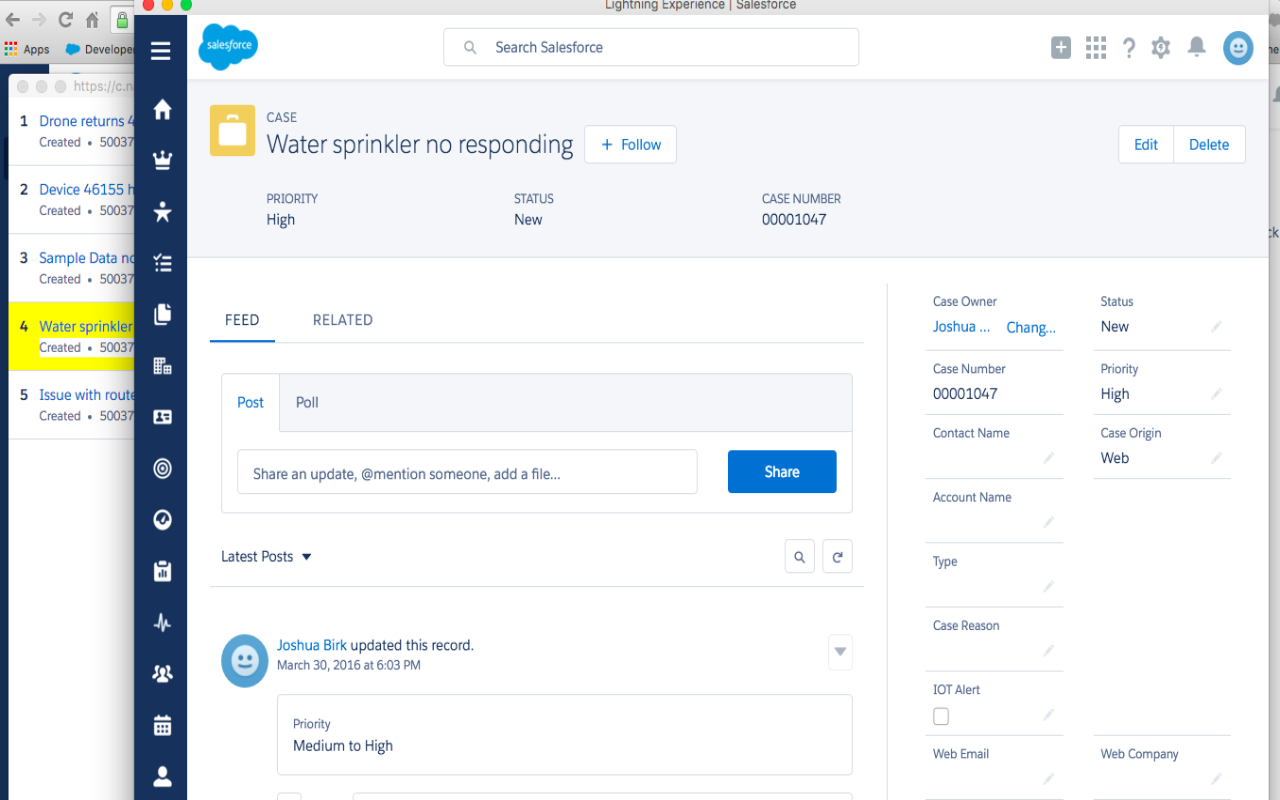Collapse the hamburger navigation menu
Image resolution: width=1280 pixels, height=800 pixels.
tap(161, 50)
